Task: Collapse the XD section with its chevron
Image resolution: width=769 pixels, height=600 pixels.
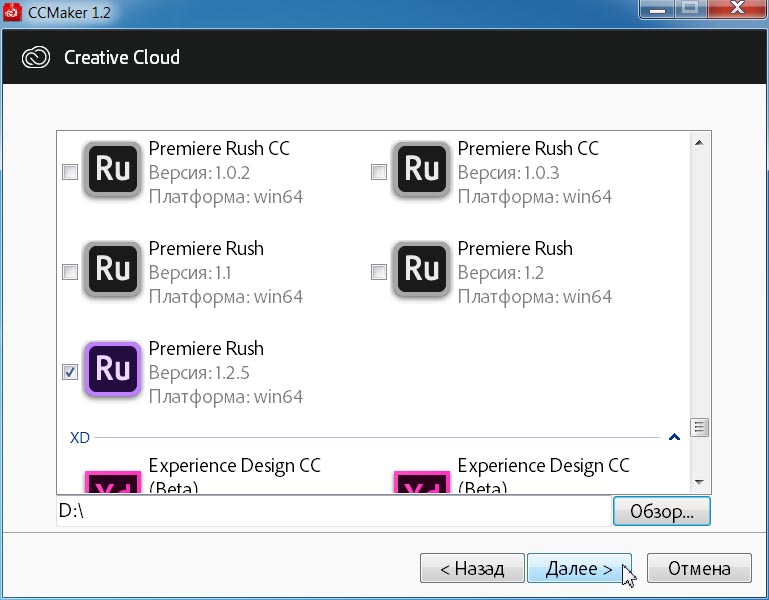Action: [x=674, y=437]
